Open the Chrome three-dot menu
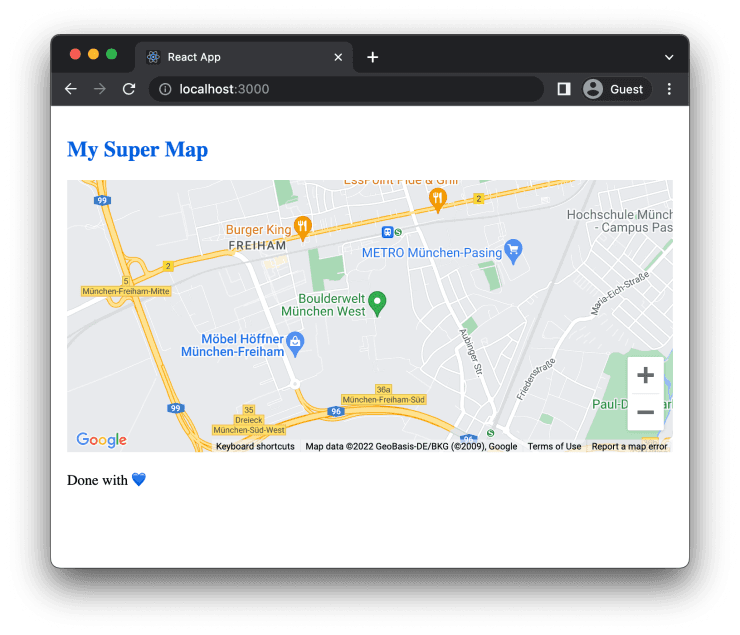The image size is (740, 635). click(669, 89)
